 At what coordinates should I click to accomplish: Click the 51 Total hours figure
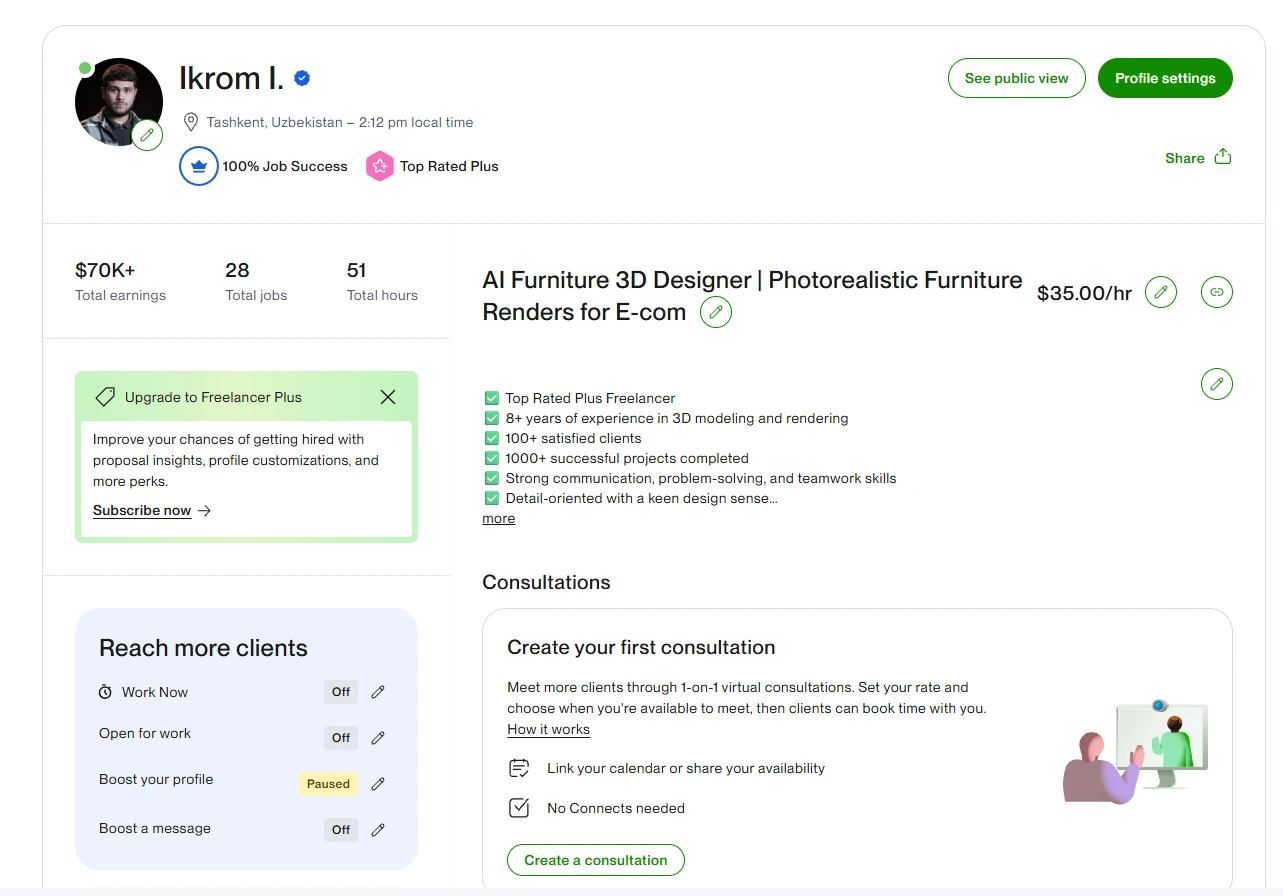coord(356,270)
